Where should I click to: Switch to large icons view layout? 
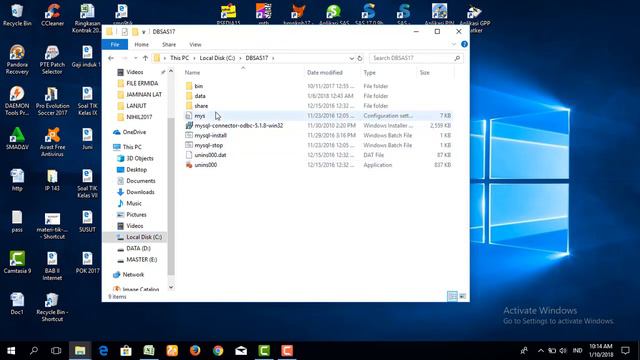[x=462, y=296]
